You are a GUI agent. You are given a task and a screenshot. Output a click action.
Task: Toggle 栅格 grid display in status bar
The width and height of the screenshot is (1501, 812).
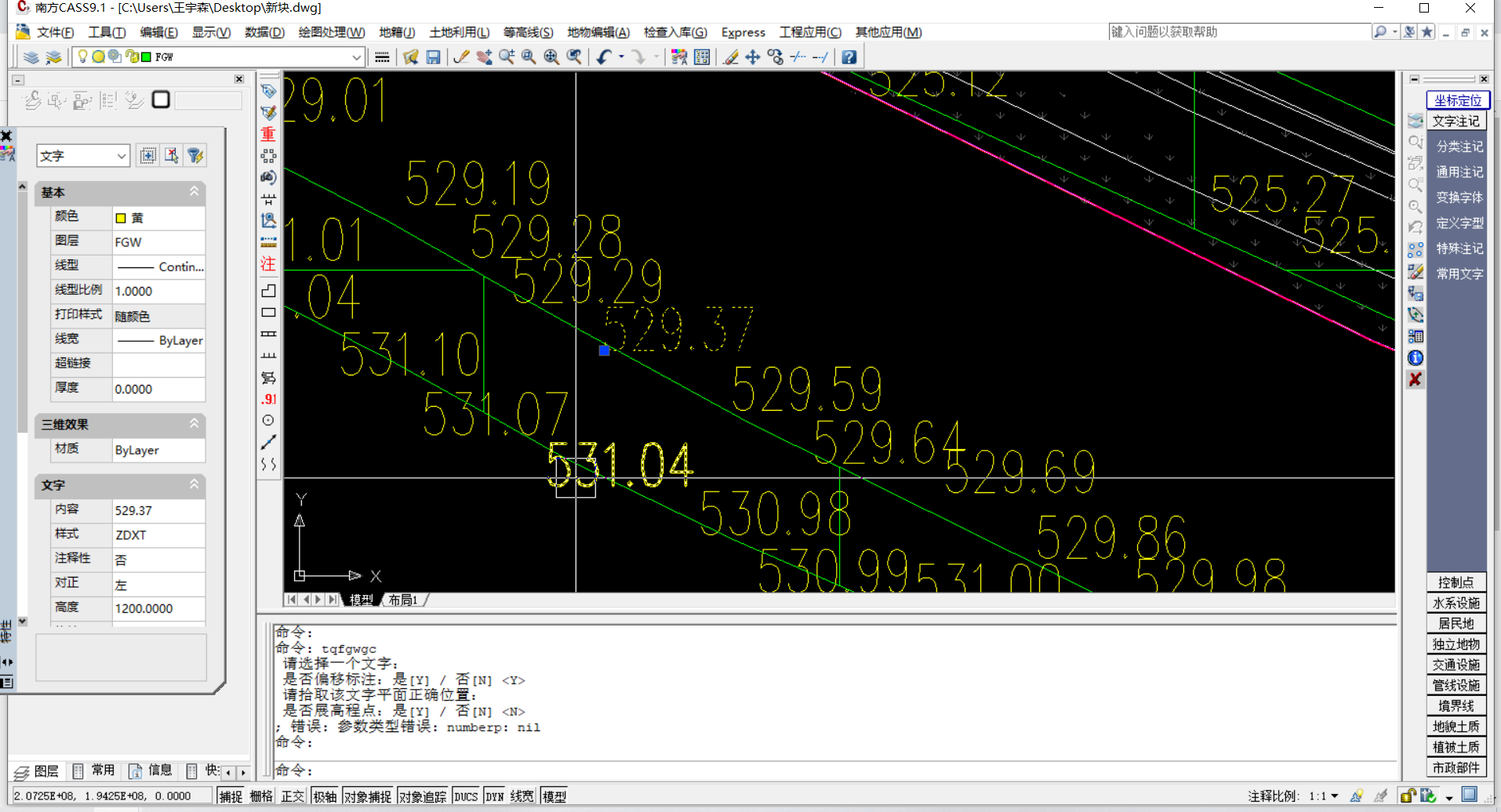tap(261, 796)
